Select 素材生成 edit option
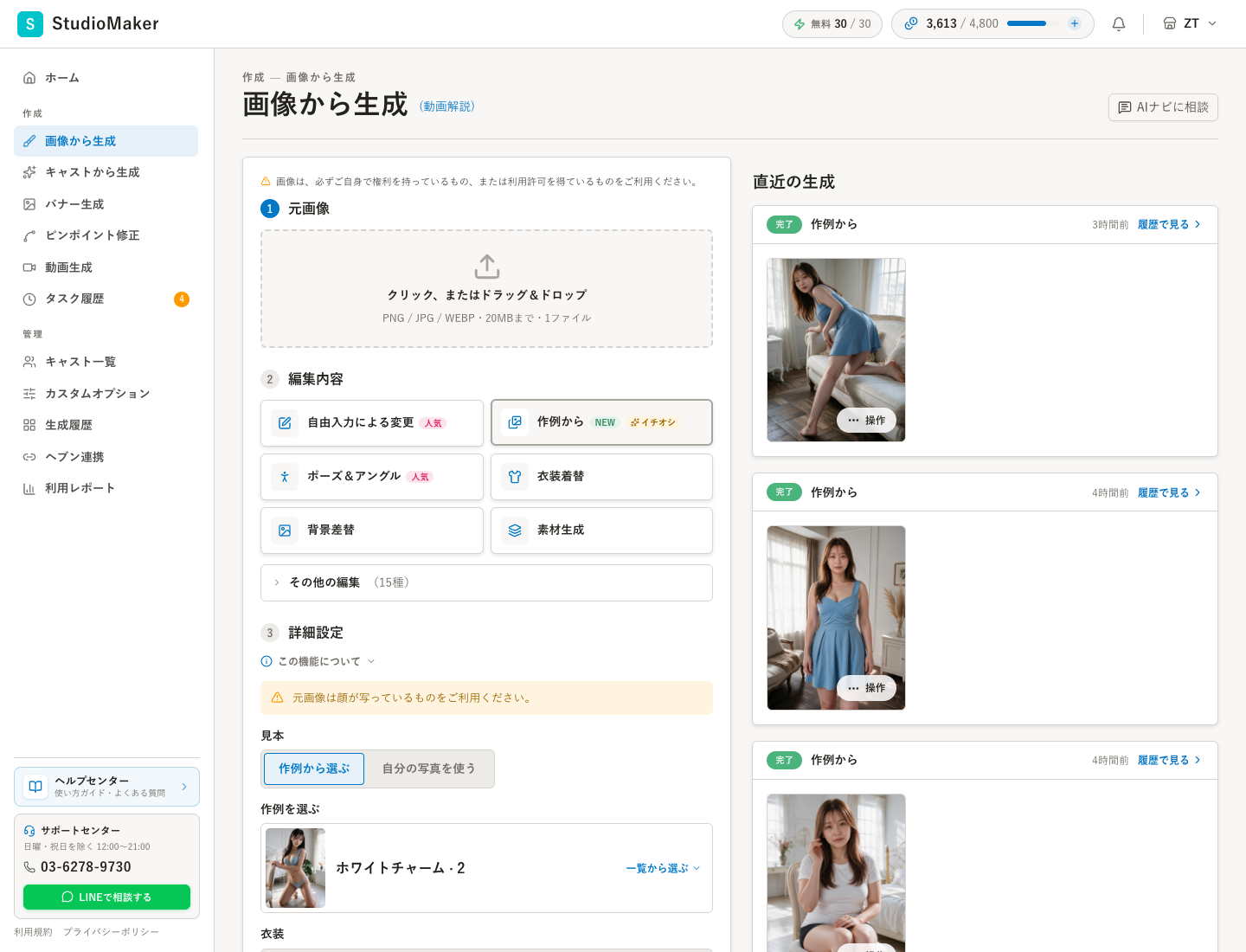 click(601, 531)
